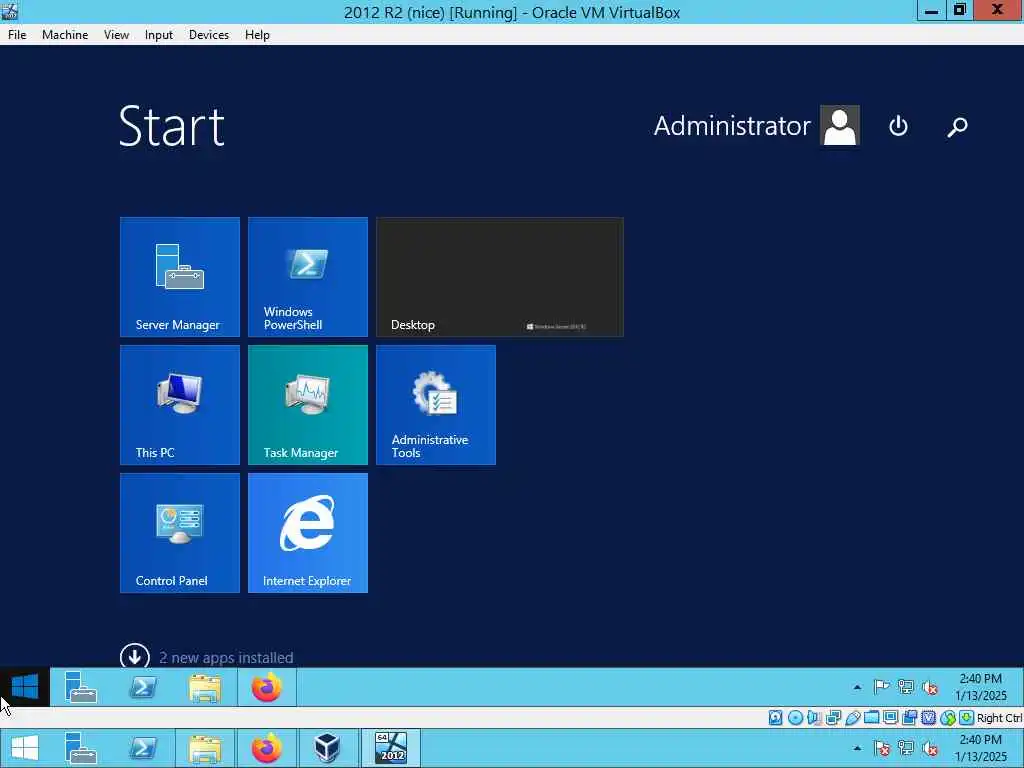The image size is (1024, 768).
Task: Open Action Center flag in guest tray
Action: tap(881, 687)
